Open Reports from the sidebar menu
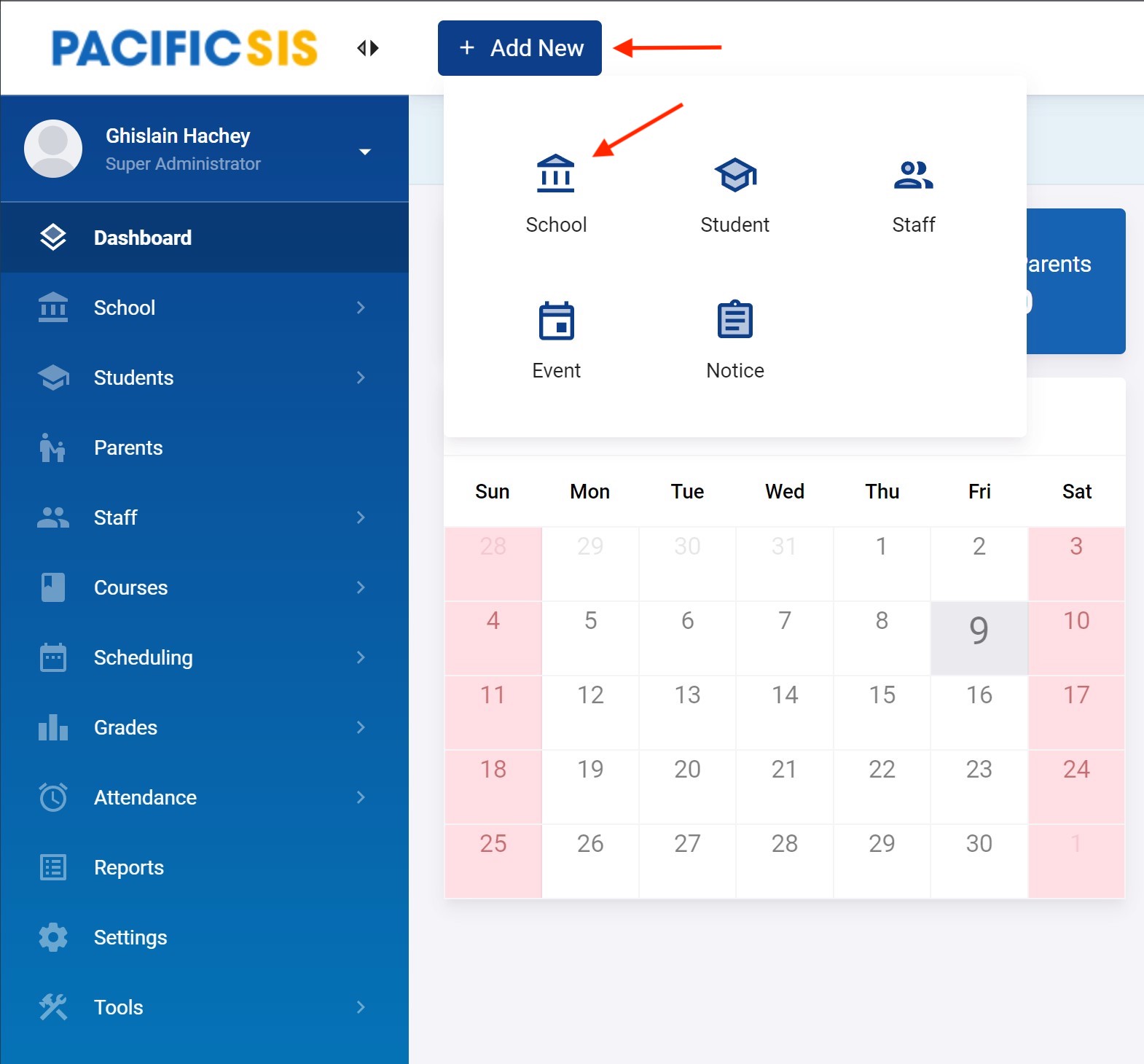This screenshot has width=1144, height=1064. click(129, 867)
